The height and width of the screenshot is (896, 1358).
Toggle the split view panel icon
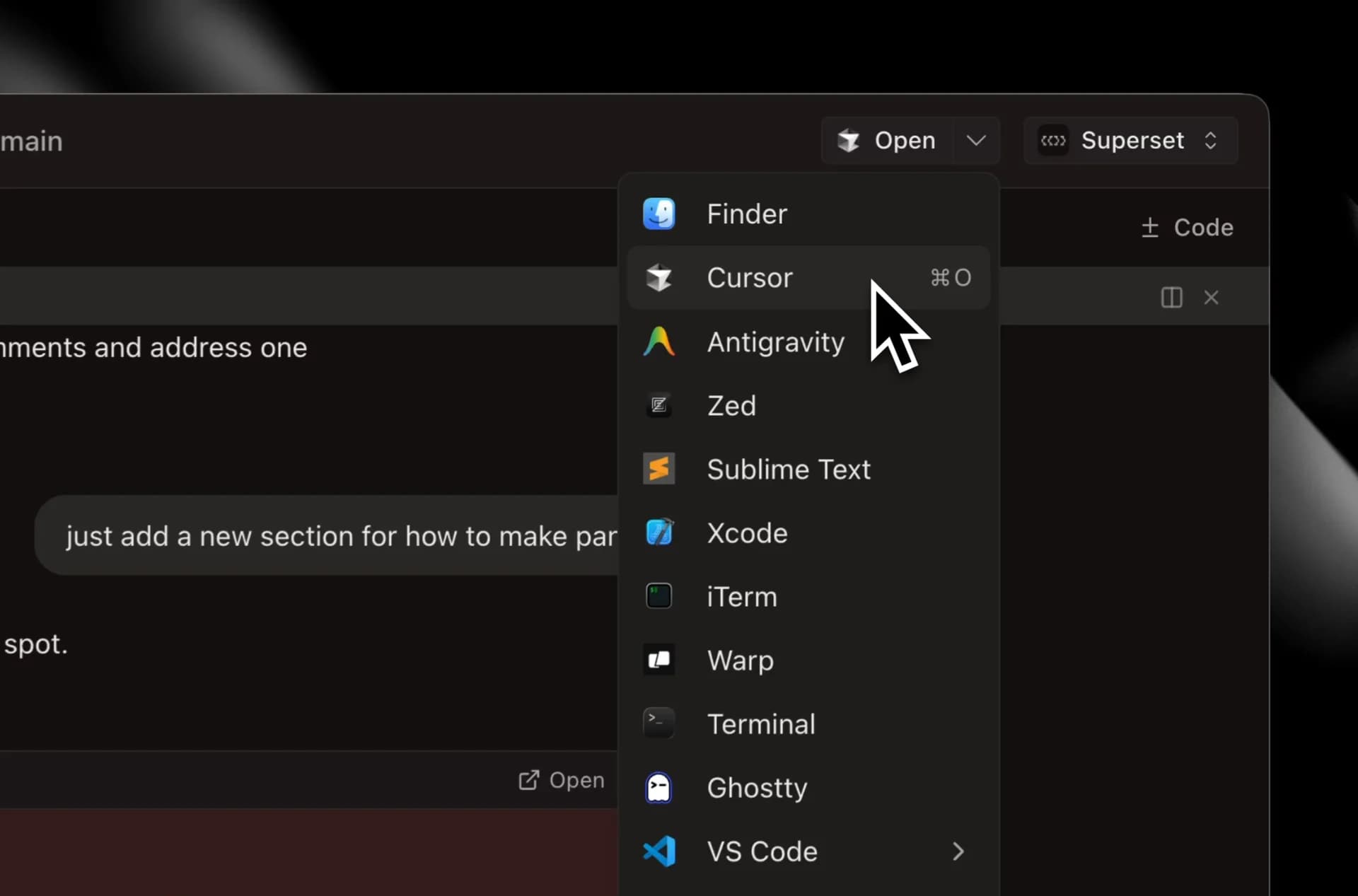coord(1171,298)
